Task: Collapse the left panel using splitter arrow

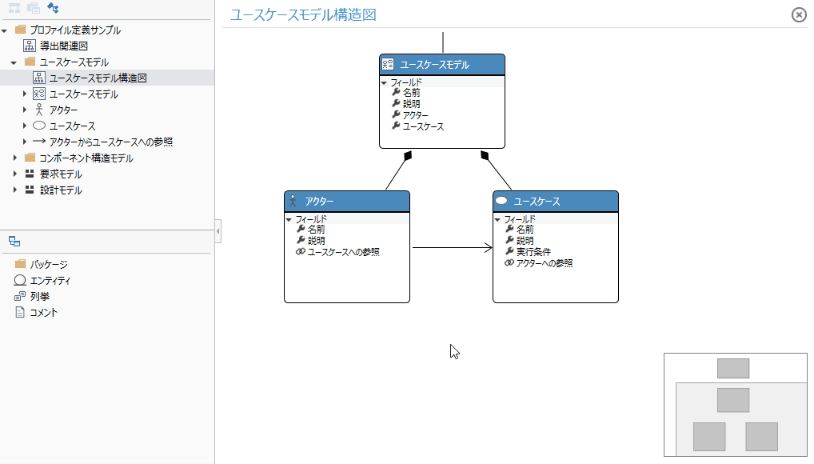Action: pos(218,232)
